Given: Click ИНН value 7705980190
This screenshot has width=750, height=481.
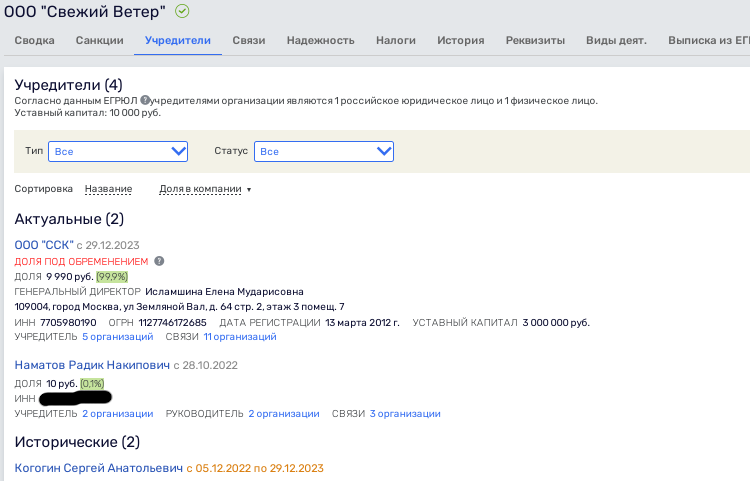Looking at the screenshot, I should point(68,323).
